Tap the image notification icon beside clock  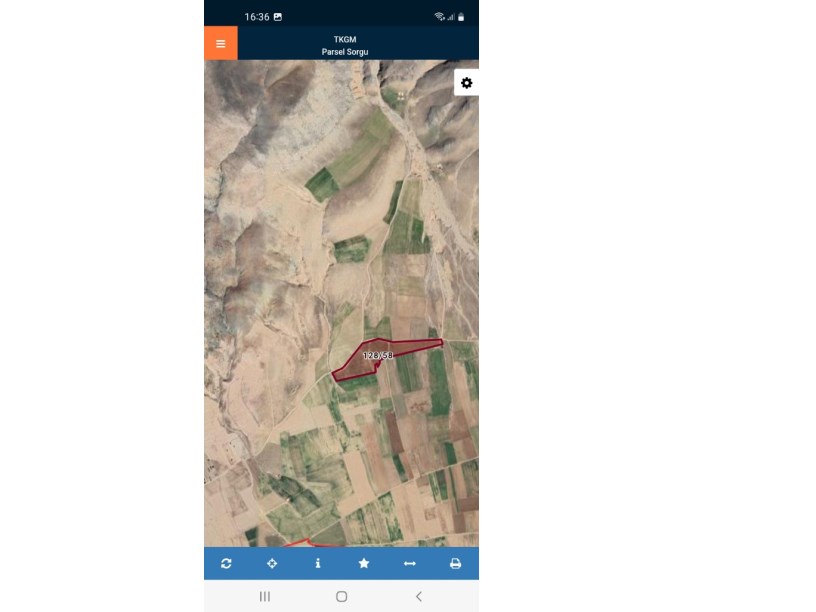[x=278, y=17]
